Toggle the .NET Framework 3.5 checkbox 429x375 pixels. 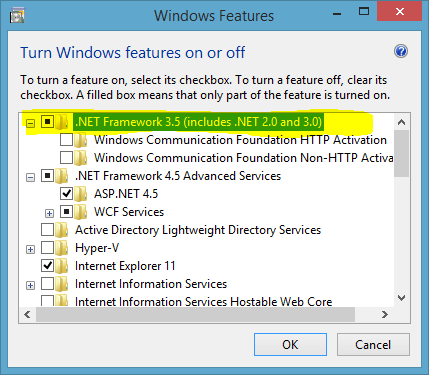(47, 122)
